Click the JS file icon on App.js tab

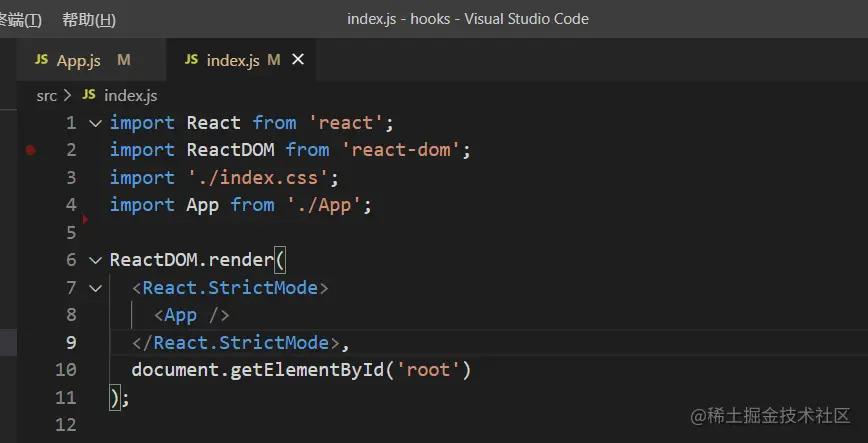[41, 60]
